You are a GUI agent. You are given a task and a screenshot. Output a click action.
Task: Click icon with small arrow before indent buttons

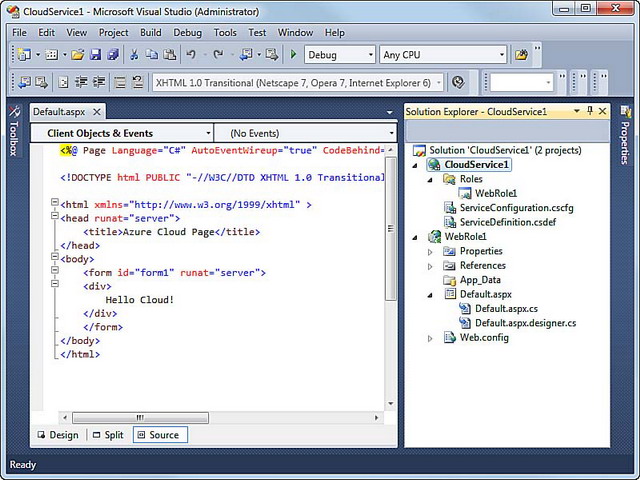pyautogui.click(x=63, y=82)
